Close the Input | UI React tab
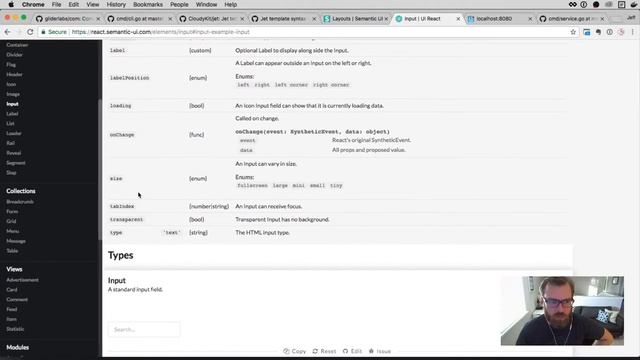This screenshot has width=640, height=360. click(458, 19)
